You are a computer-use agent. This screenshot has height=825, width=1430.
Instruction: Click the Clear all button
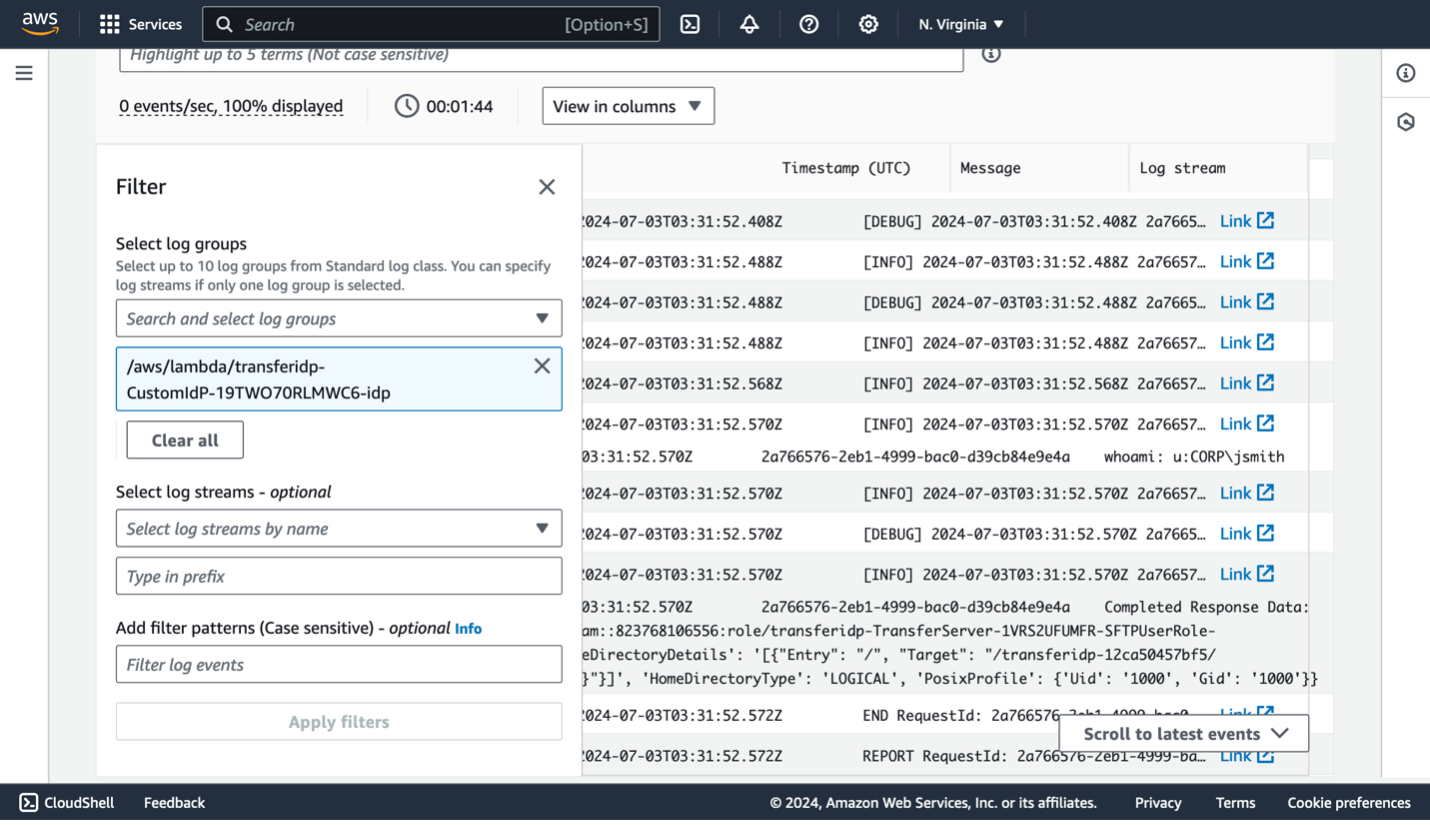184,439
